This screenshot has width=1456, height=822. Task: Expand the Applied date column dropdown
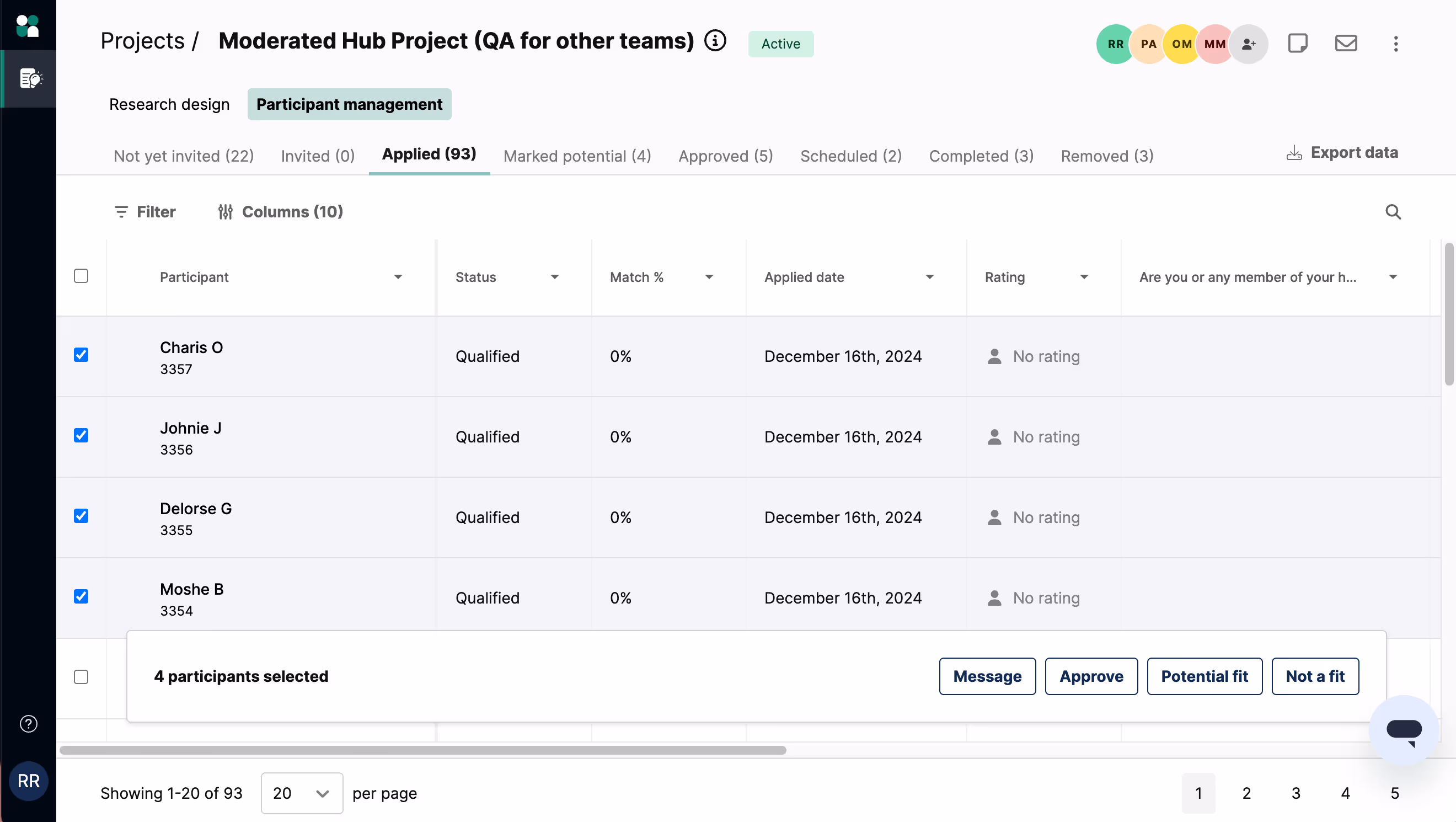pyautogui.click(x=929, y=277)
